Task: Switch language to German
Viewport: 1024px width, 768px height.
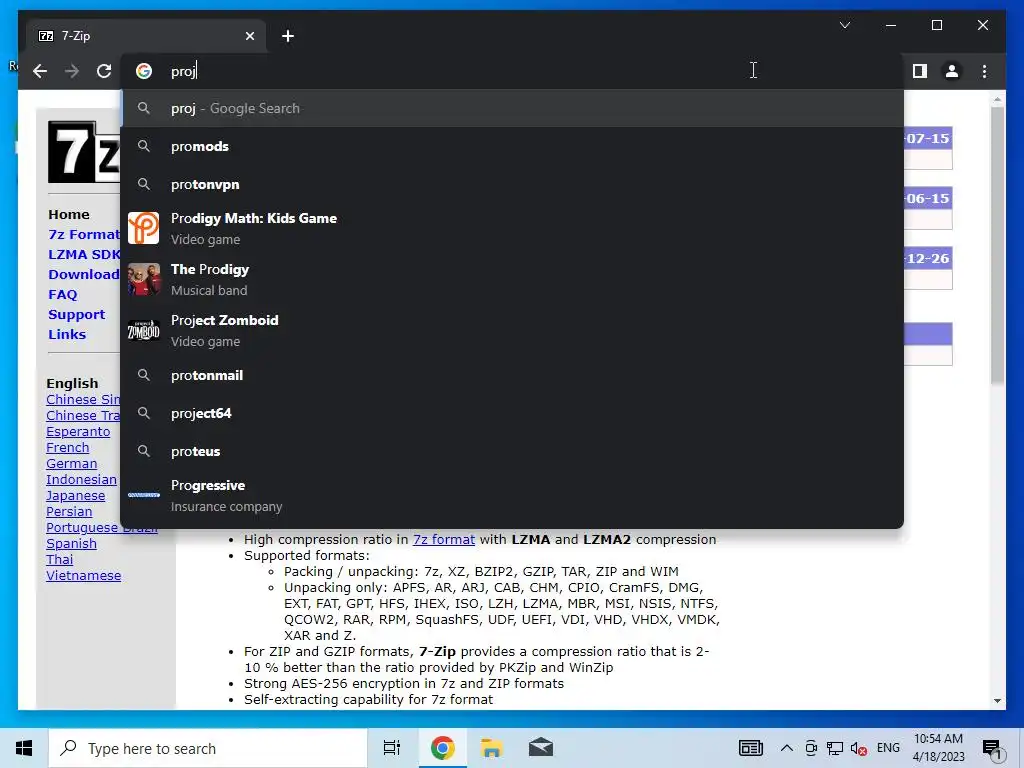Action: coord(71,464)
